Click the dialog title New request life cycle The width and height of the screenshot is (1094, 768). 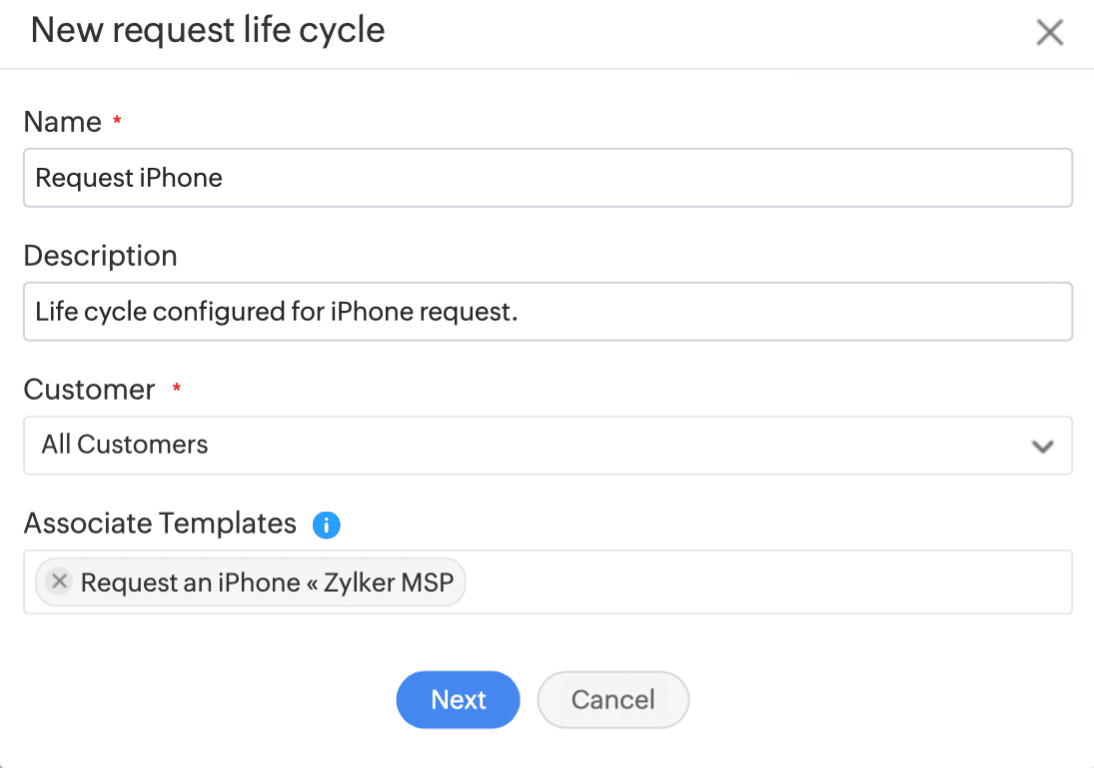click(208, 30)
